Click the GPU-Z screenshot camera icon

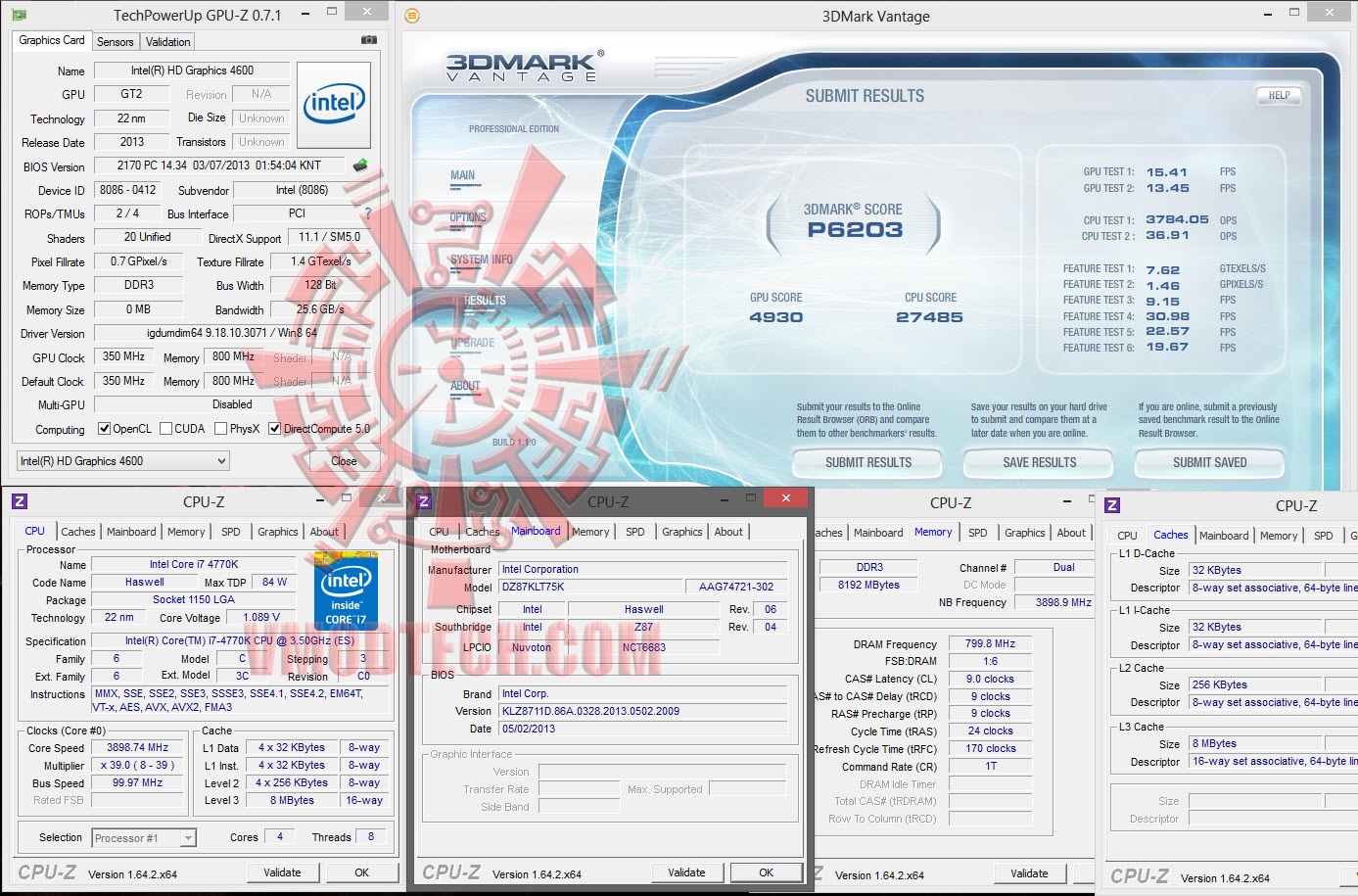[368, 40]
